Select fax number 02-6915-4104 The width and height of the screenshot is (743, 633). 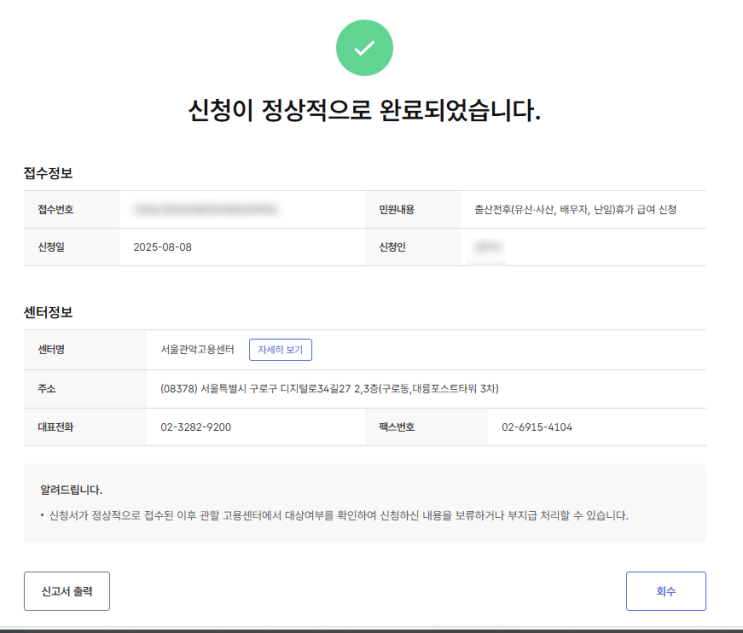click(x=537, y=427)
